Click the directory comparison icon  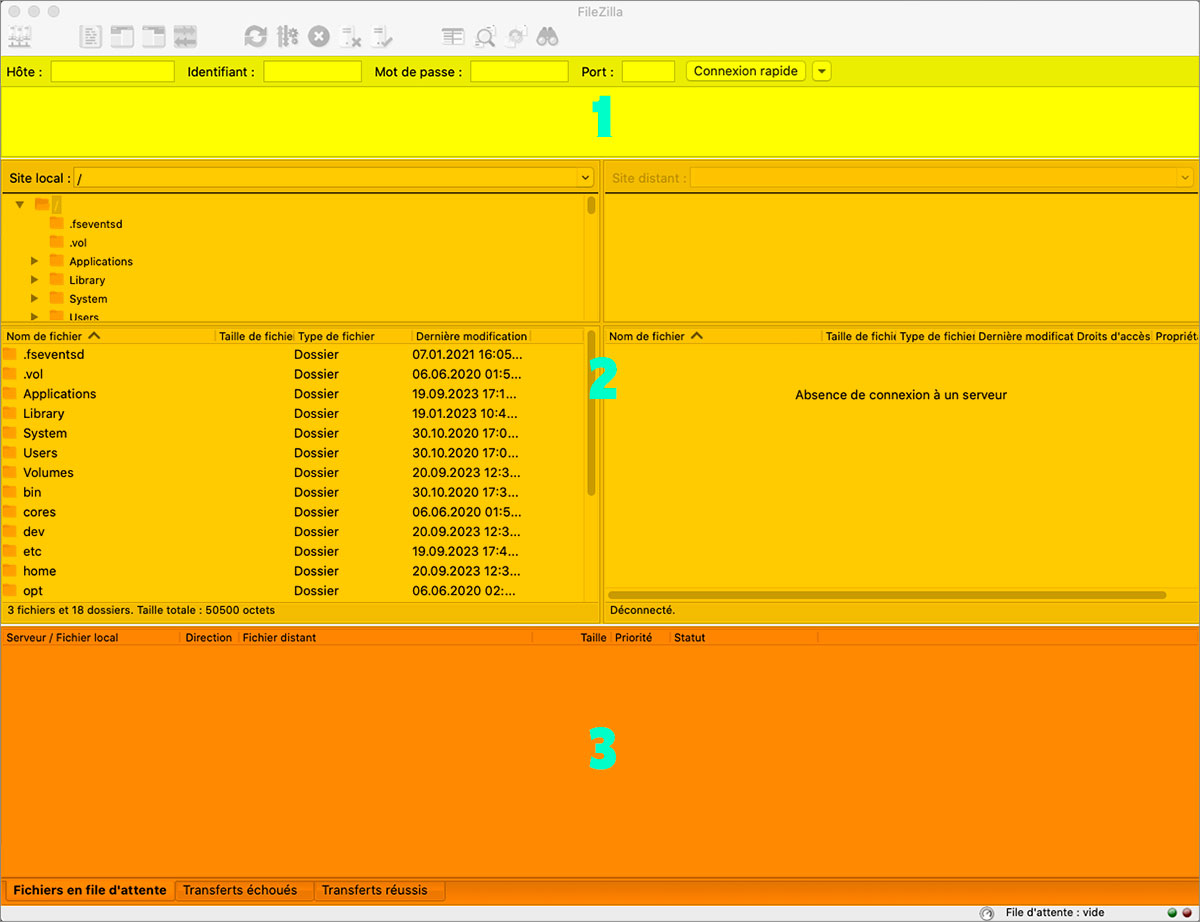[x=485, y=37]
